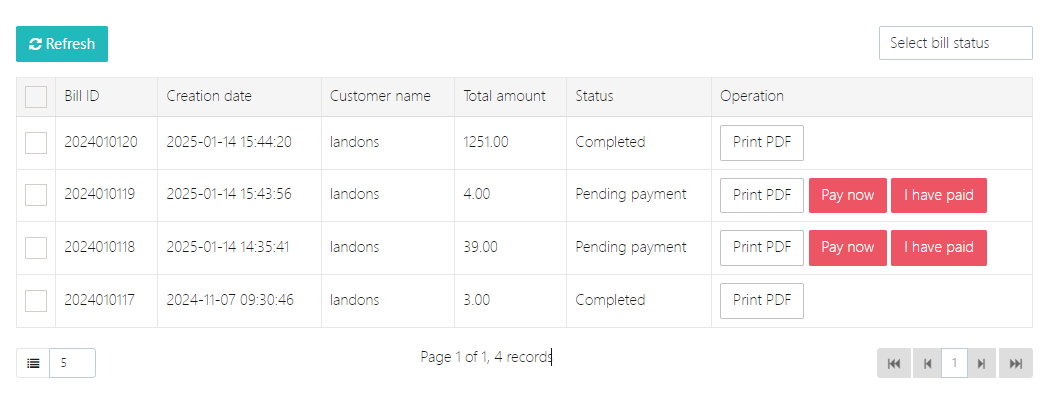Click the Refresh button
This screenshot has width=1060, height=399.
pyautogui.click(x=62, y=44)
